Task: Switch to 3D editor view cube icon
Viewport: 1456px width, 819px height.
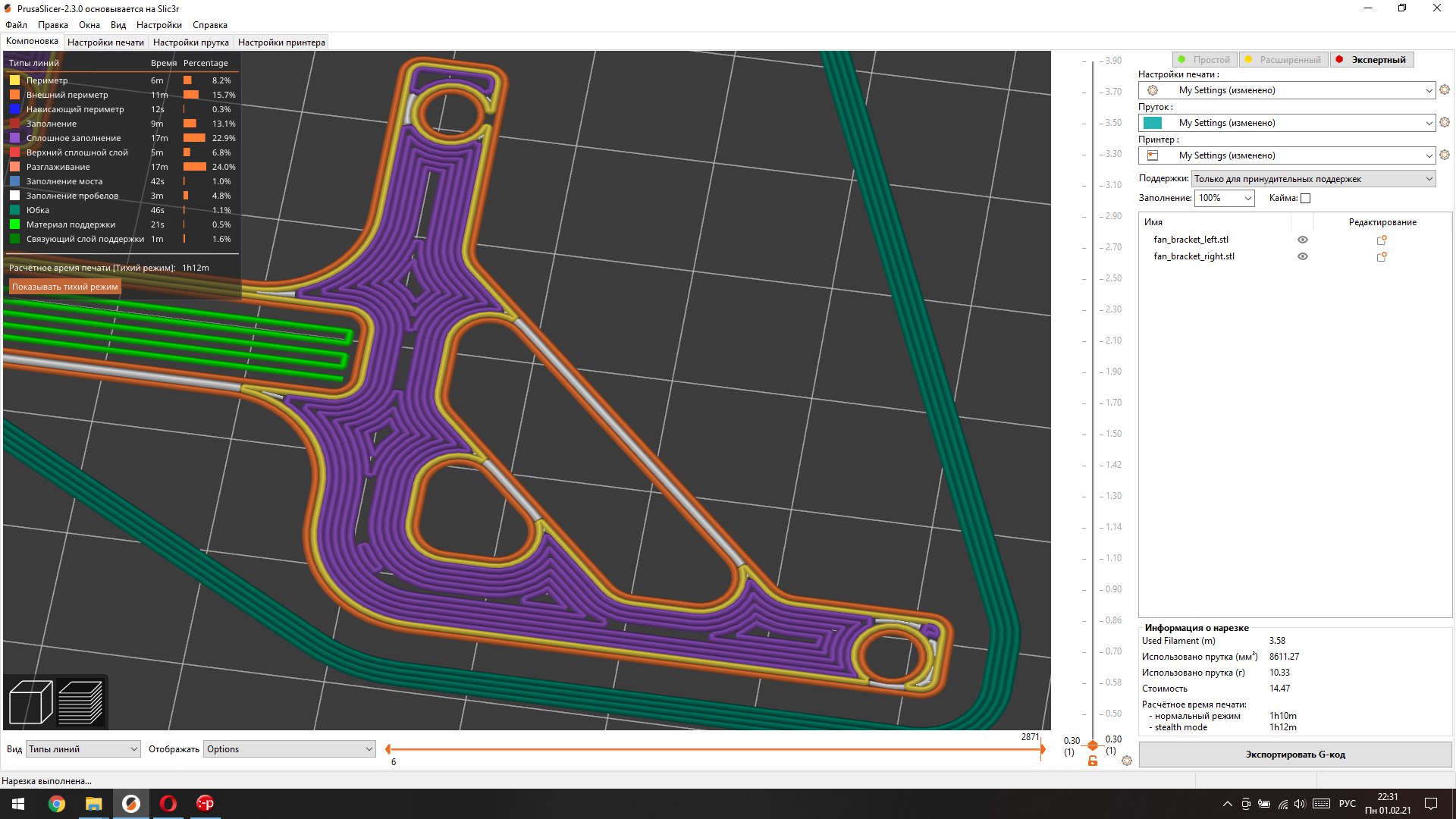Action: [x=30, y=702]
